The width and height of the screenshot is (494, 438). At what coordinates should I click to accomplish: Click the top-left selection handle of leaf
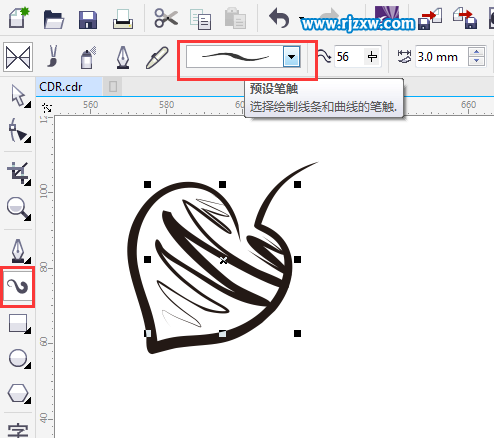(147, 184)
